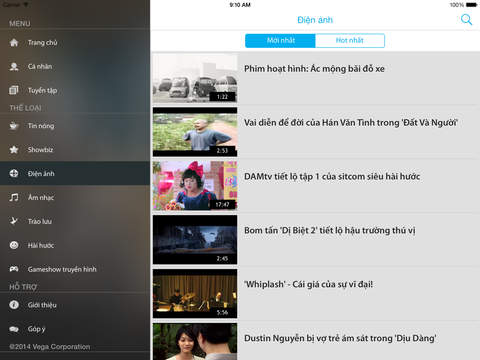Open Tuyển tập menu label
The width and height of the screenshot is (480, 360).
click(43, 91)
